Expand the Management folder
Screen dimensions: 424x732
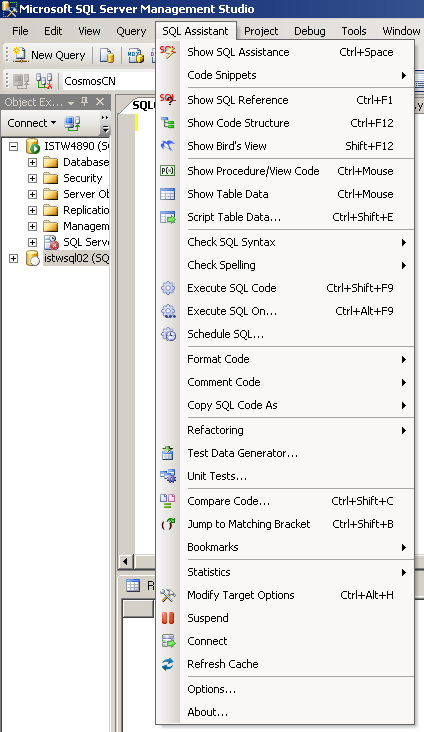click(32, 226)
